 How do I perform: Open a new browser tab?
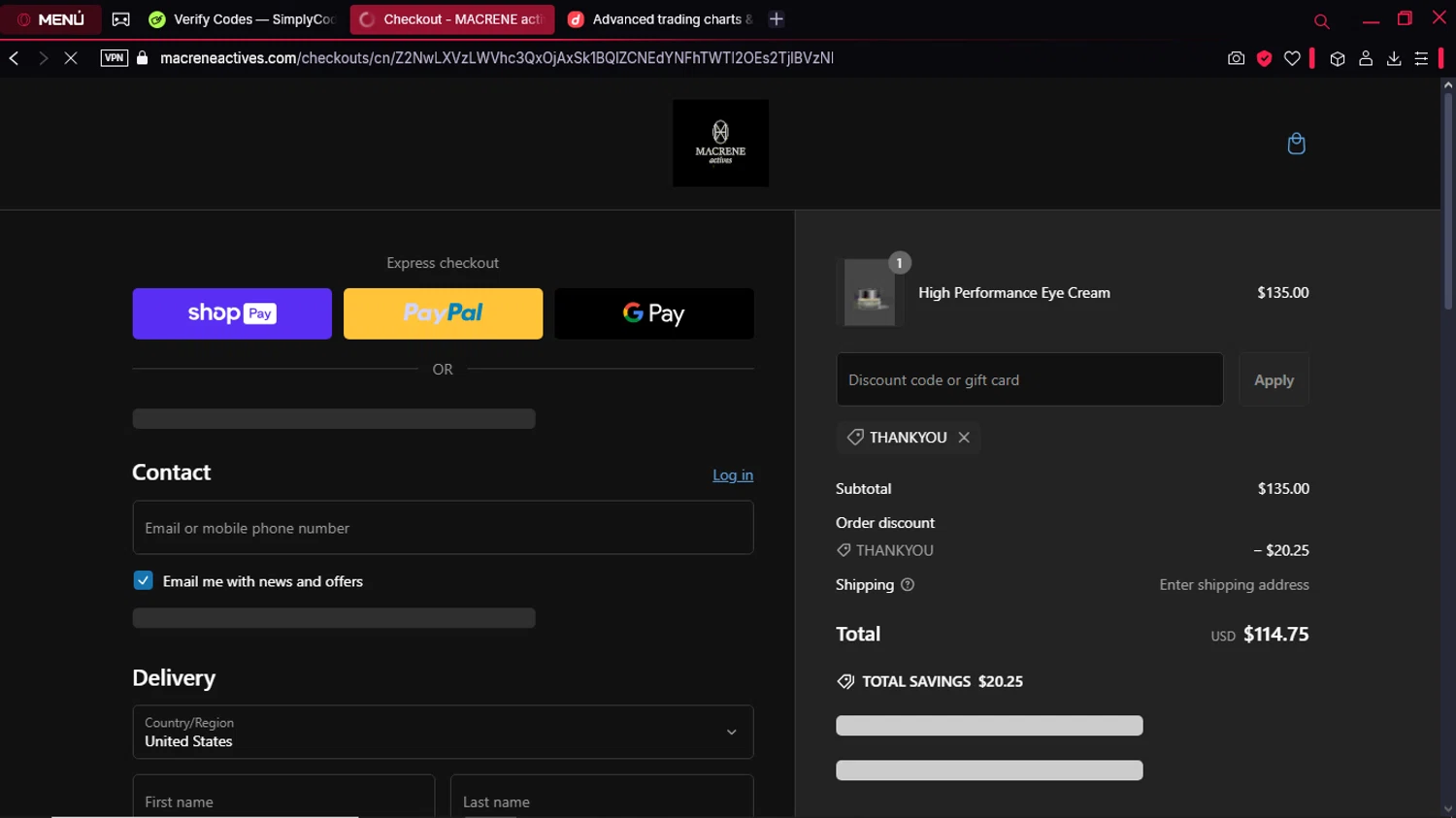point(777,19)
